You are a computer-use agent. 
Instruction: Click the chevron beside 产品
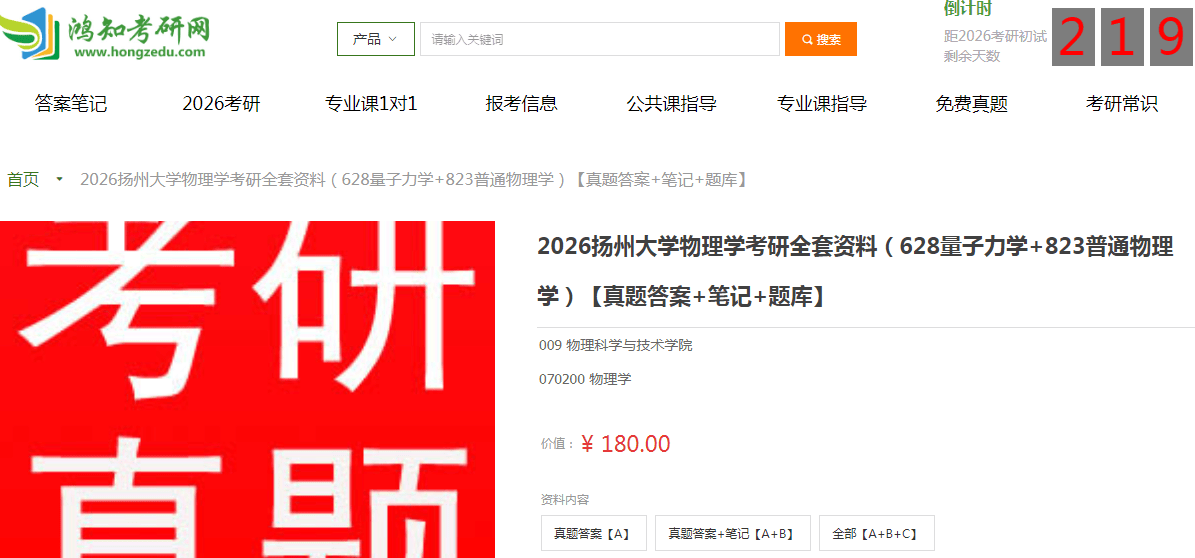[392, 39]
